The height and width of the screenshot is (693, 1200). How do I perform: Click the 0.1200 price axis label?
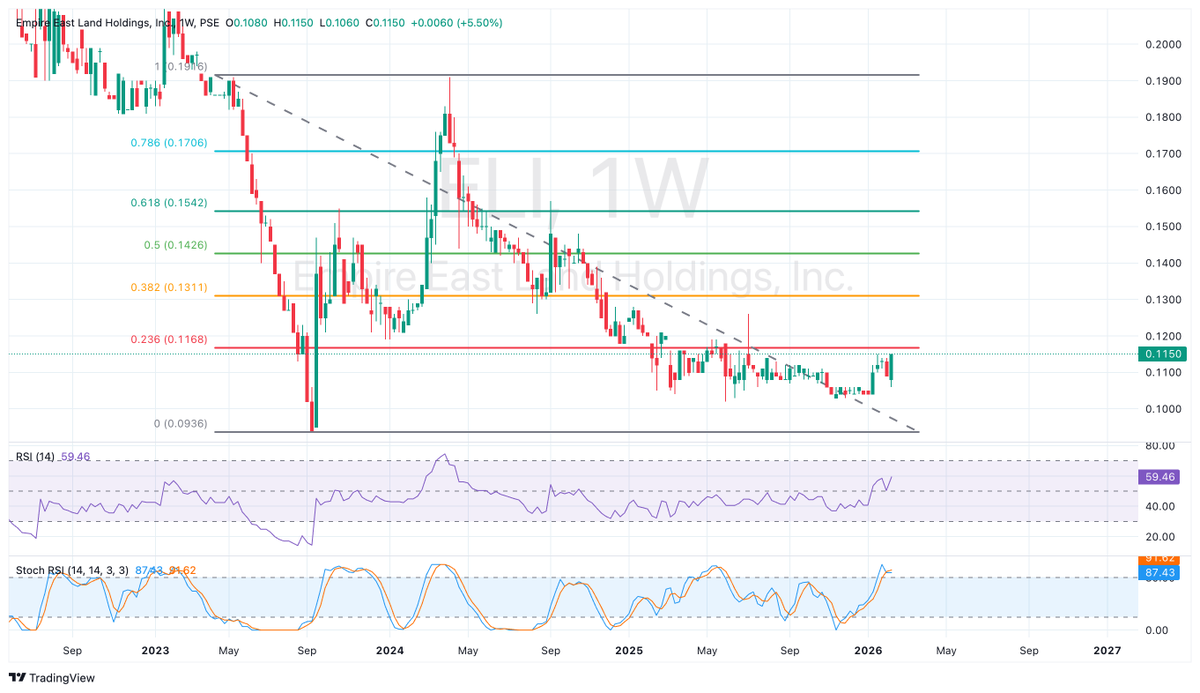point(1163,336)
